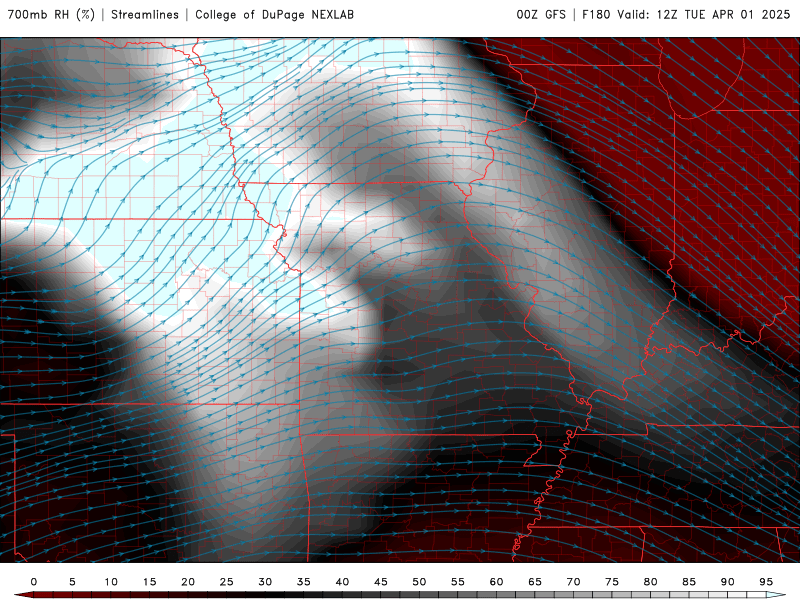
Task: Click the '5' colorbar scale label
Action: (72, 582)
